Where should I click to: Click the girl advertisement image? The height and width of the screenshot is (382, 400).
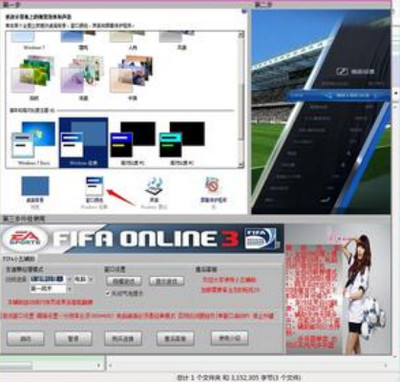[338, 290]
